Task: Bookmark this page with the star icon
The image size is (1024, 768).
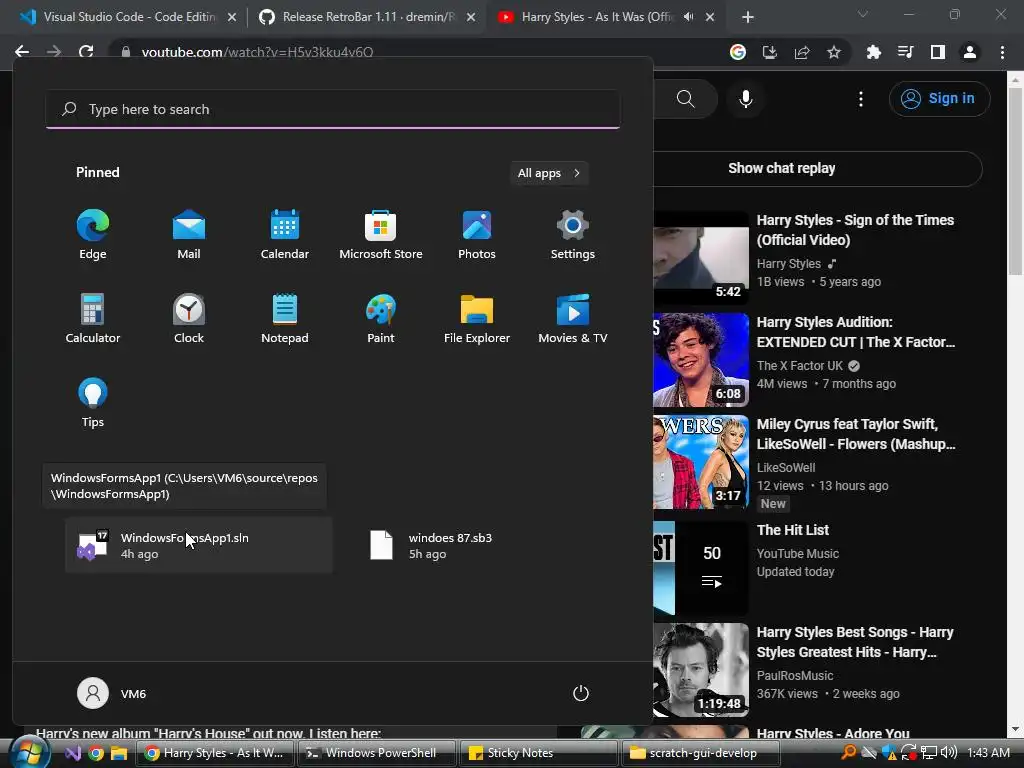Action: point(834,52)
